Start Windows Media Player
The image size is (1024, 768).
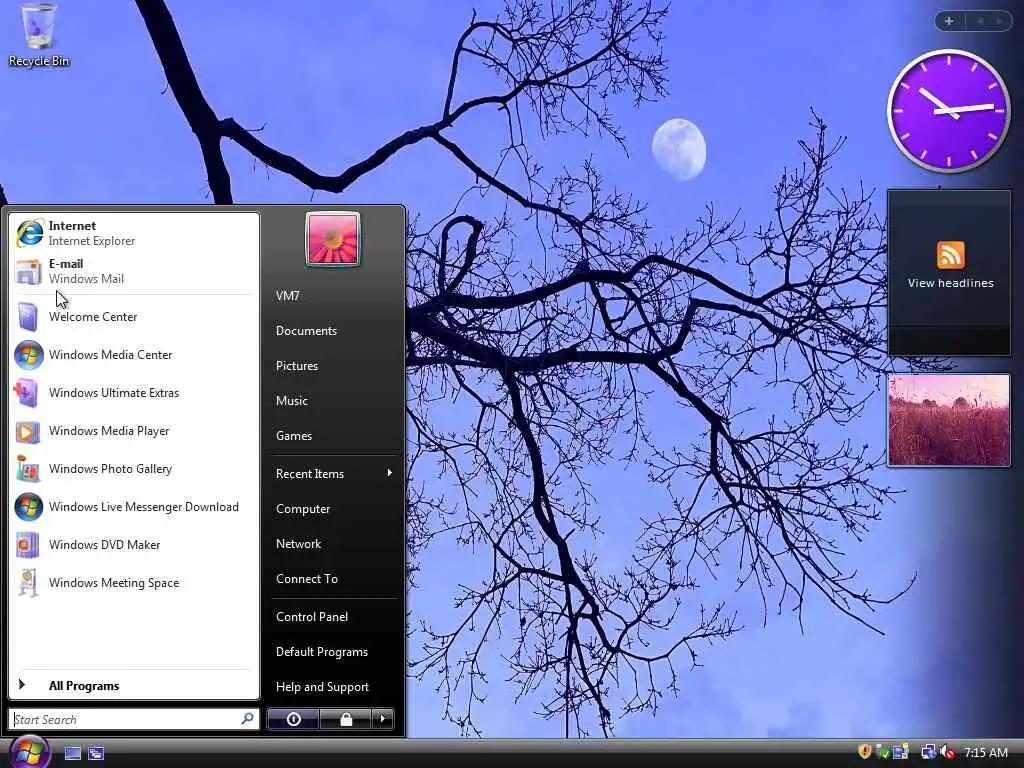(x=133, y=431)
